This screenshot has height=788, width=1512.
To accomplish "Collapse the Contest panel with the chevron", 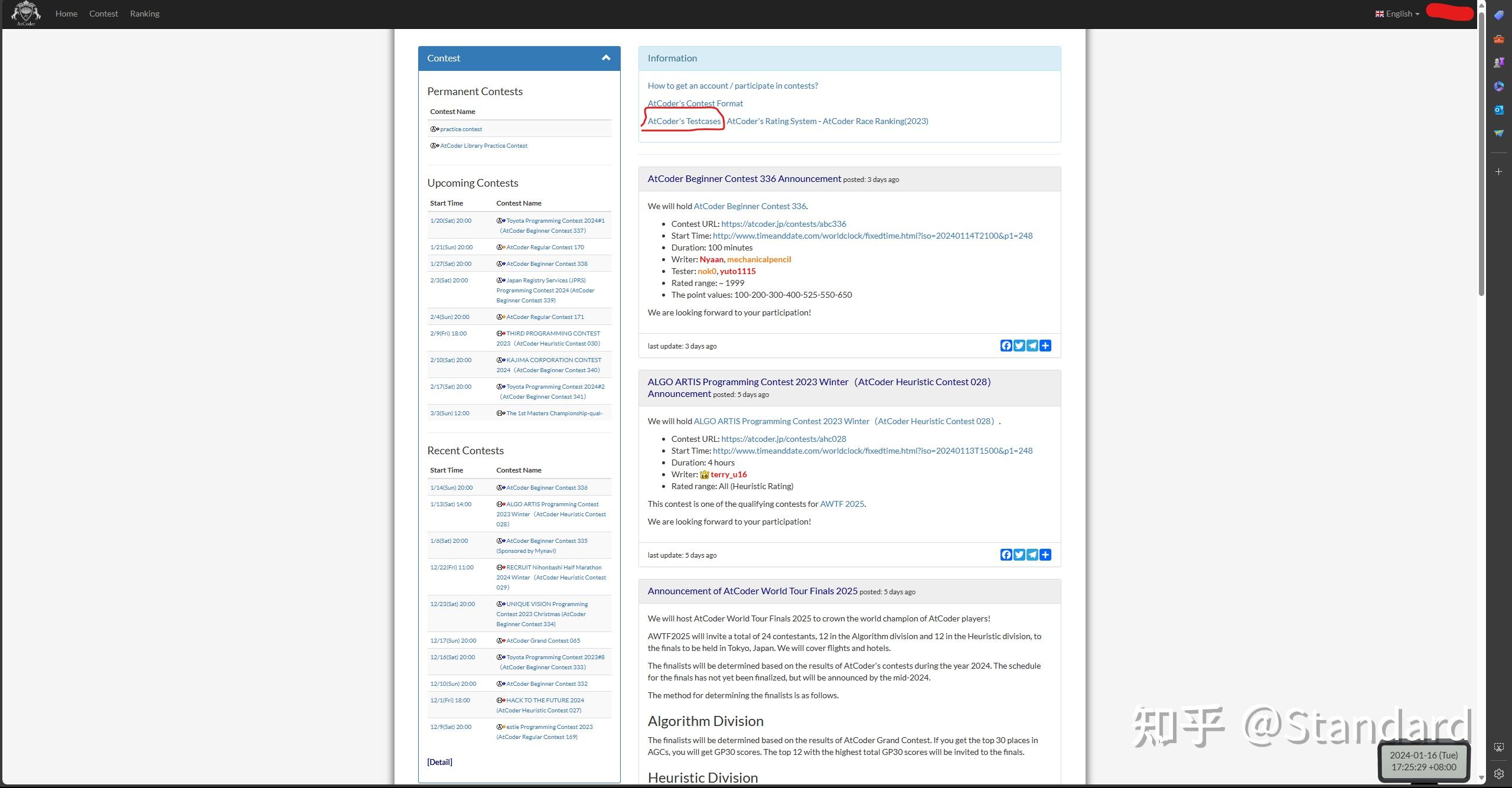I will [605, 58].
